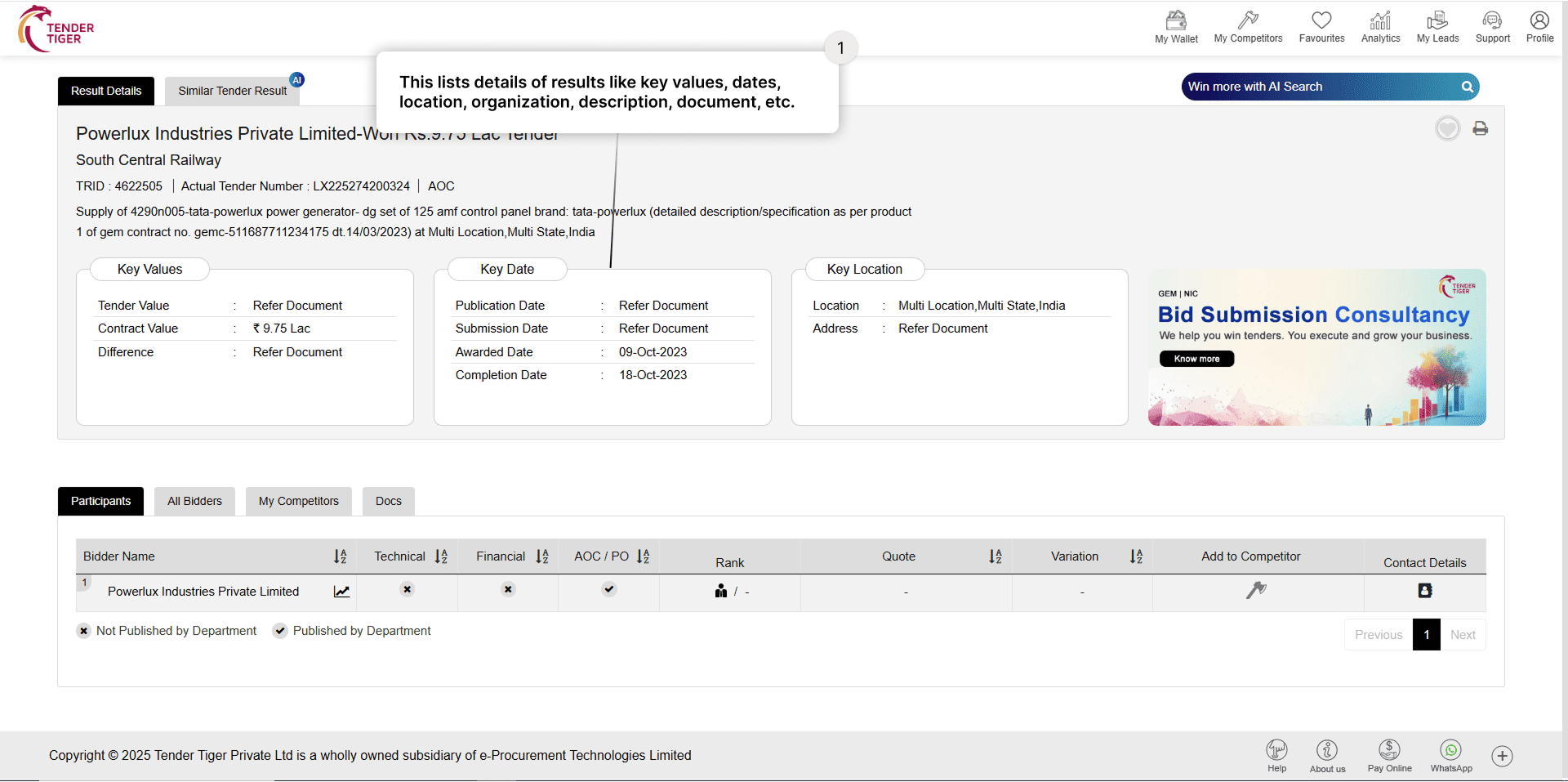This screenshot has width=1568, height=782.
Task: Go to Analytics in top bar
Action: (x=1380, y=27)
